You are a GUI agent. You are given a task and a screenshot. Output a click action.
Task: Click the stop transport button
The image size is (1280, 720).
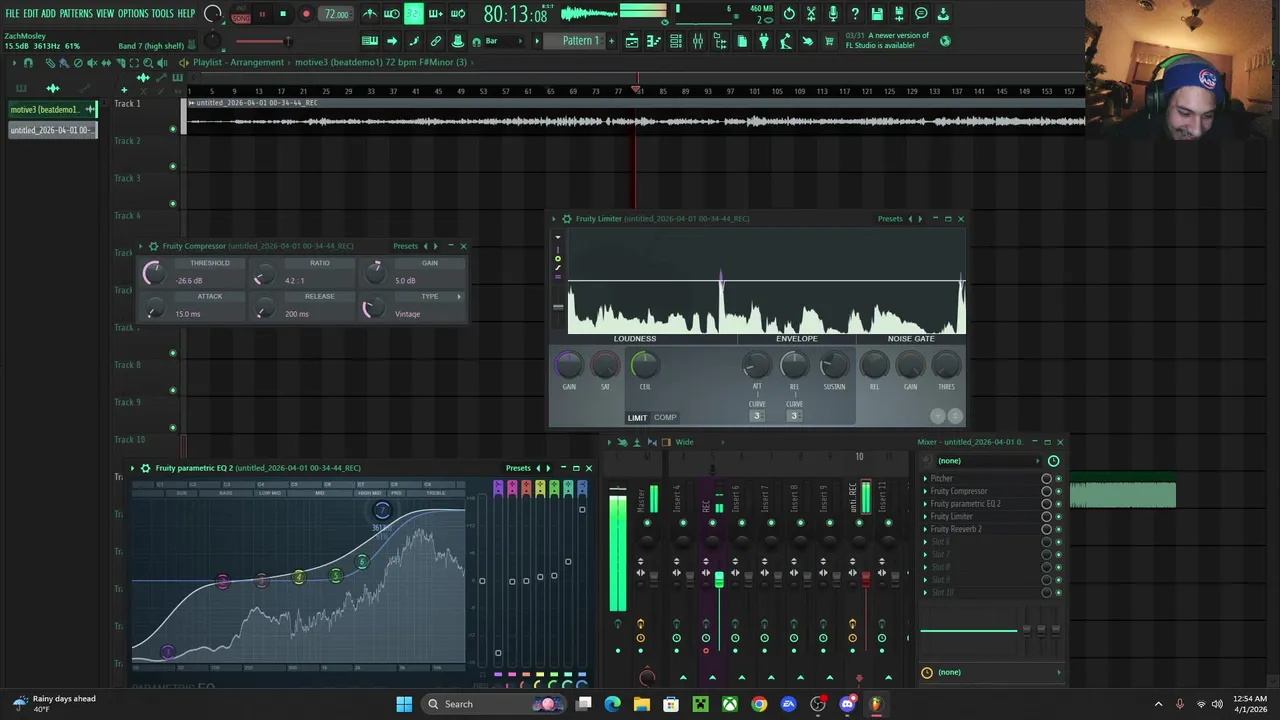[283, 14]
